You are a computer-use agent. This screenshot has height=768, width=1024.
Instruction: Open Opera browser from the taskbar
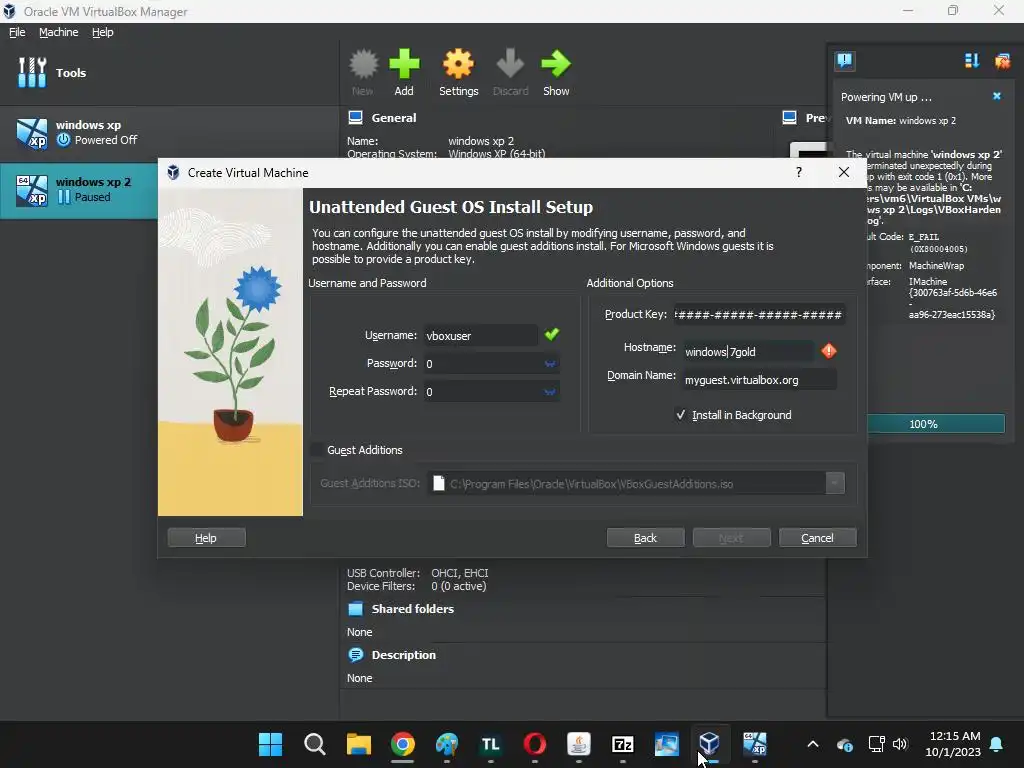535,744
